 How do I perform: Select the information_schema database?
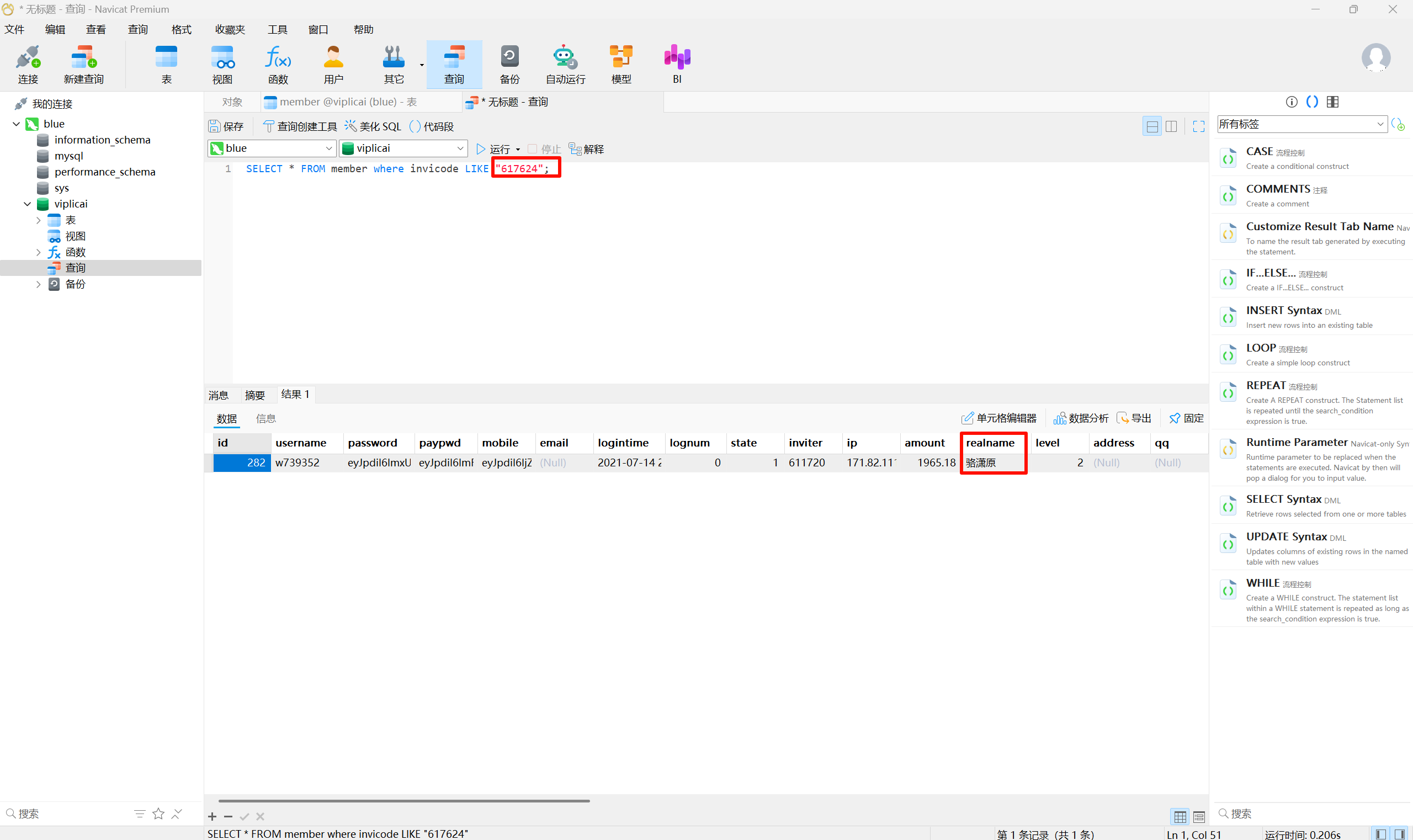(x=102, y=140)
